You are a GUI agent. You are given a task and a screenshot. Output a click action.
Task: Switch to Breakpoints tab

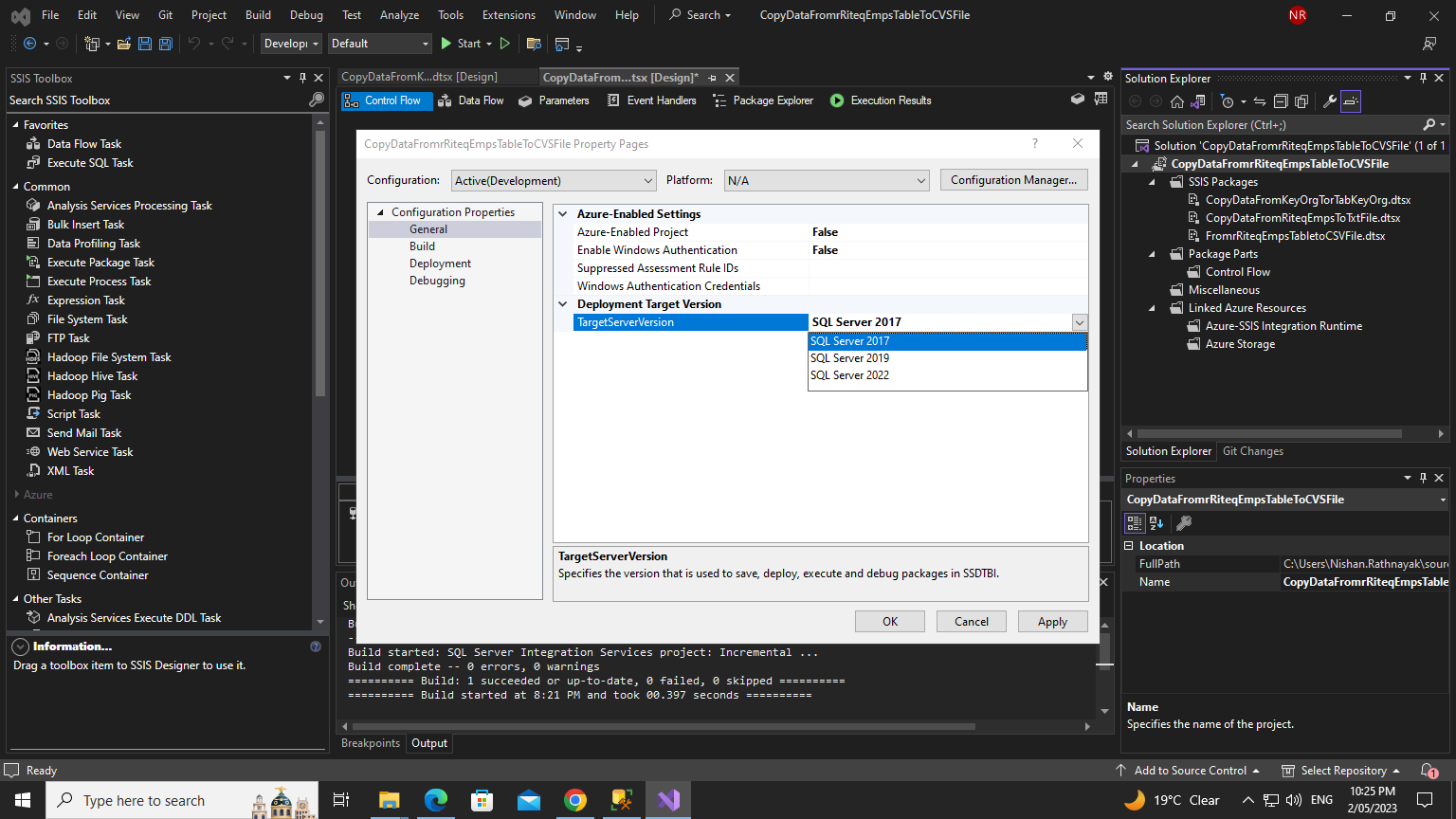tap(371, 743)
